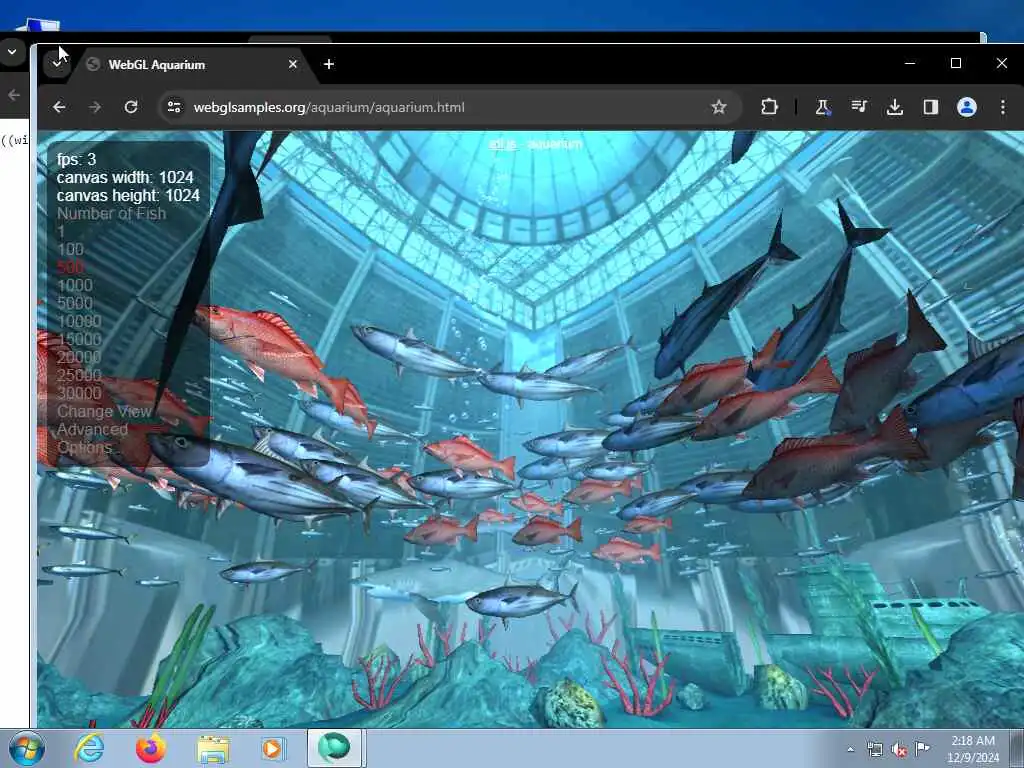The width and height of the screenshot is (1024, 768).
Task: Open Windows Media Player taskbar icon
Action: (272, 748)
